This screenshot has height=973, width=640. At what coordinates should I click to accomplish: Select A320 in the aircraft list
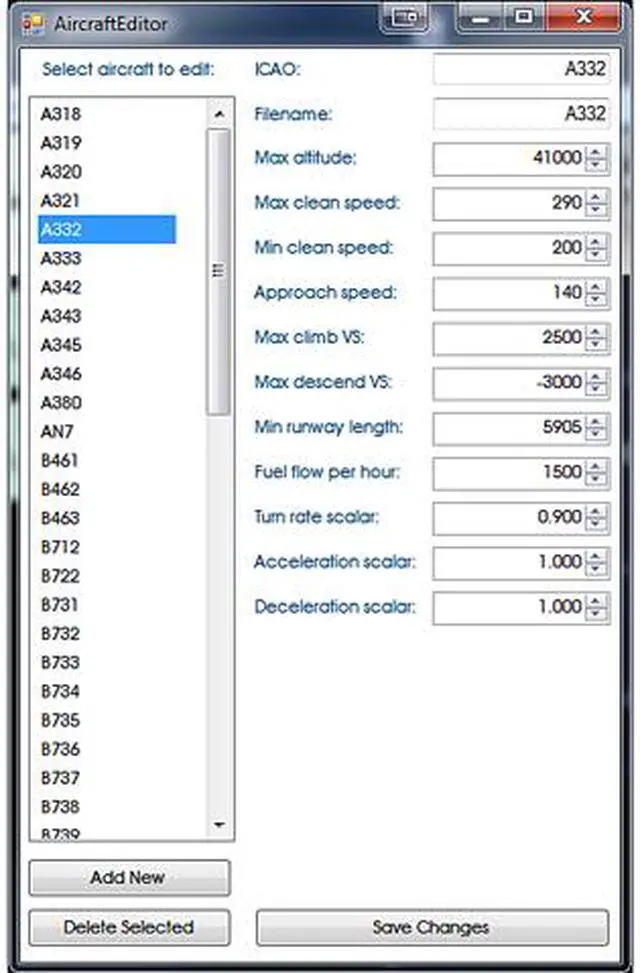61,172
